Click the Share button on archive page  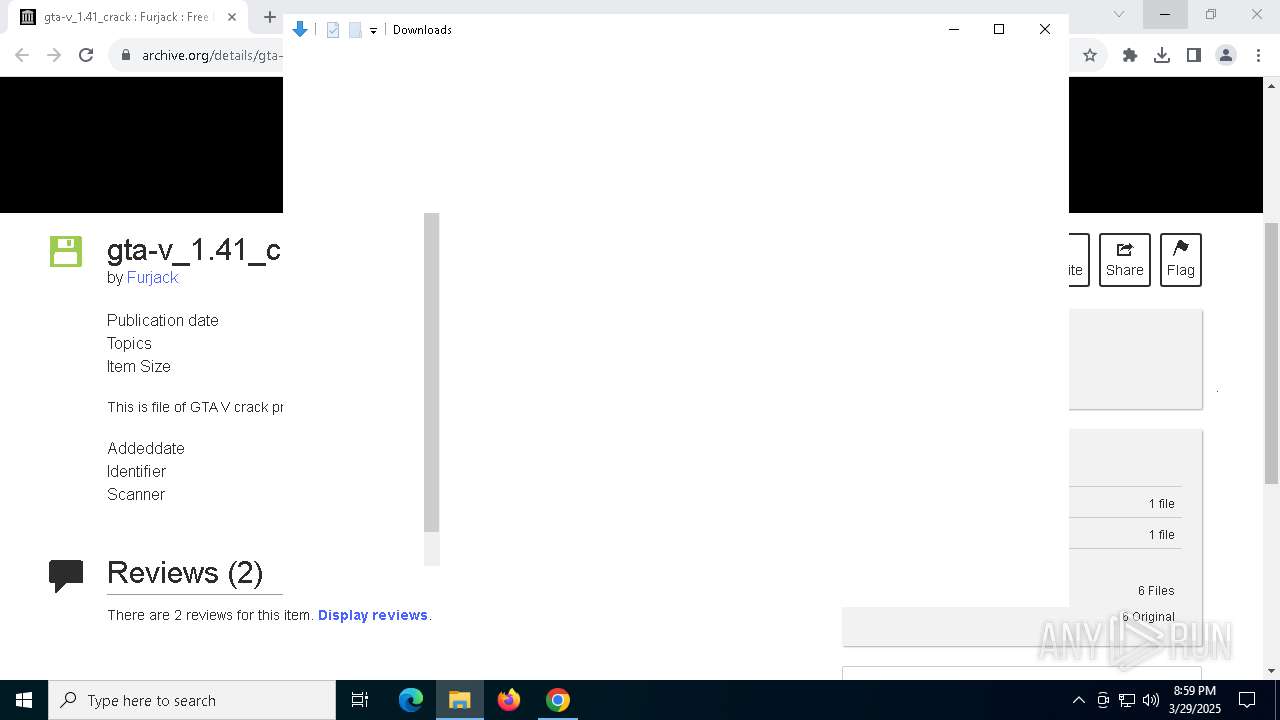coord(1125,260)
